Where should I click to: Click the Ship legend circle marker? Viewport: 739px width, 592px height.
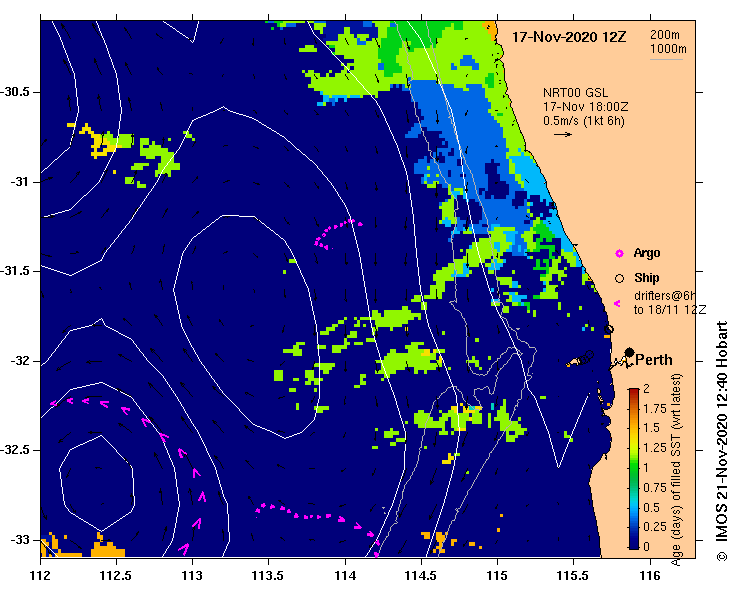click(619, 279)
